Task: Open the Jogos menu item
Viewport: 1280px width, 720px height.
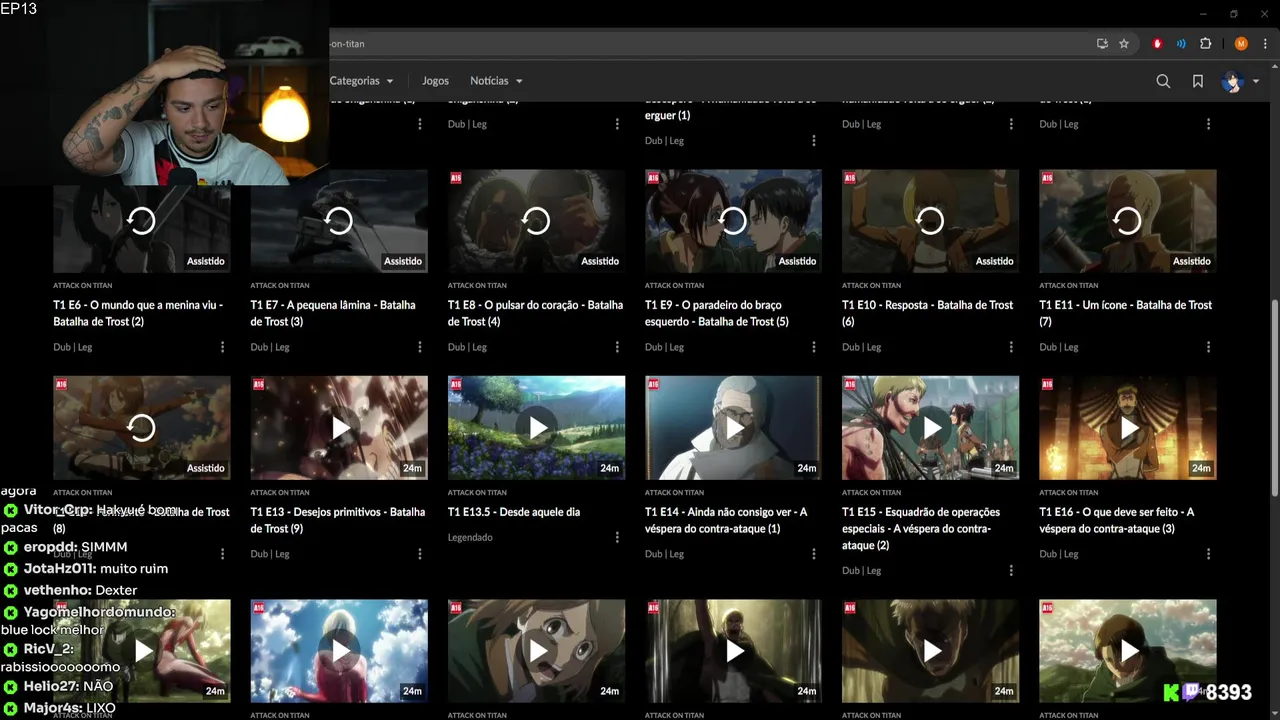Action: 435,81
